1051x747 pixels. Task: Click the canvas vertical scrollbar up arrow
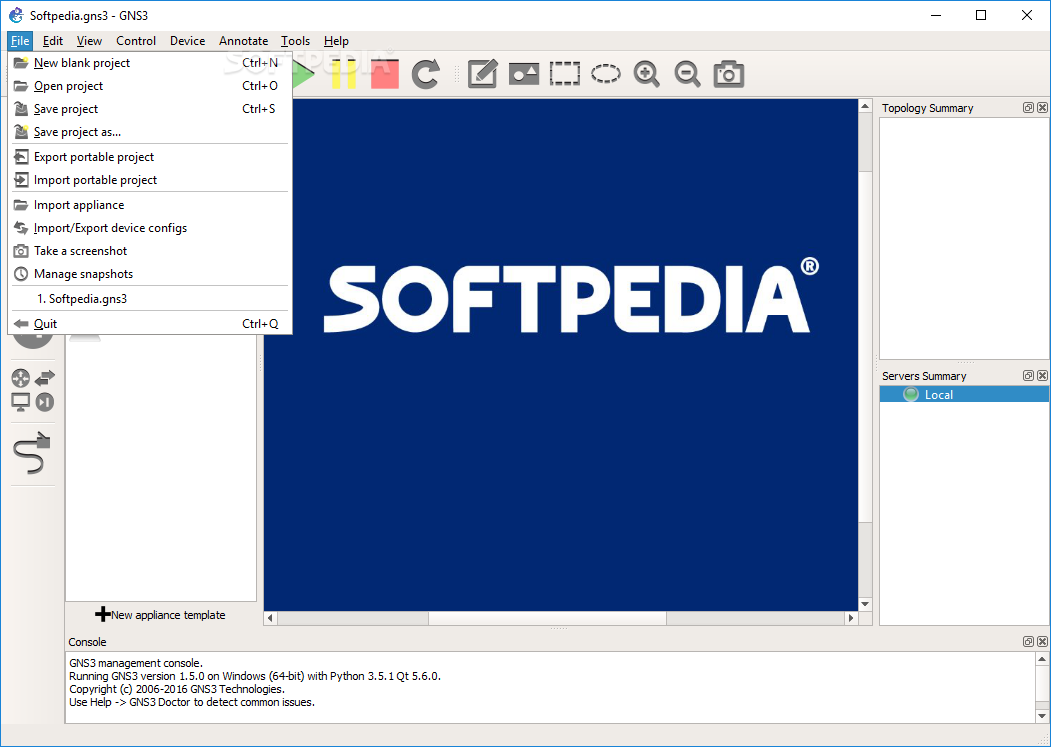point(865,107)
